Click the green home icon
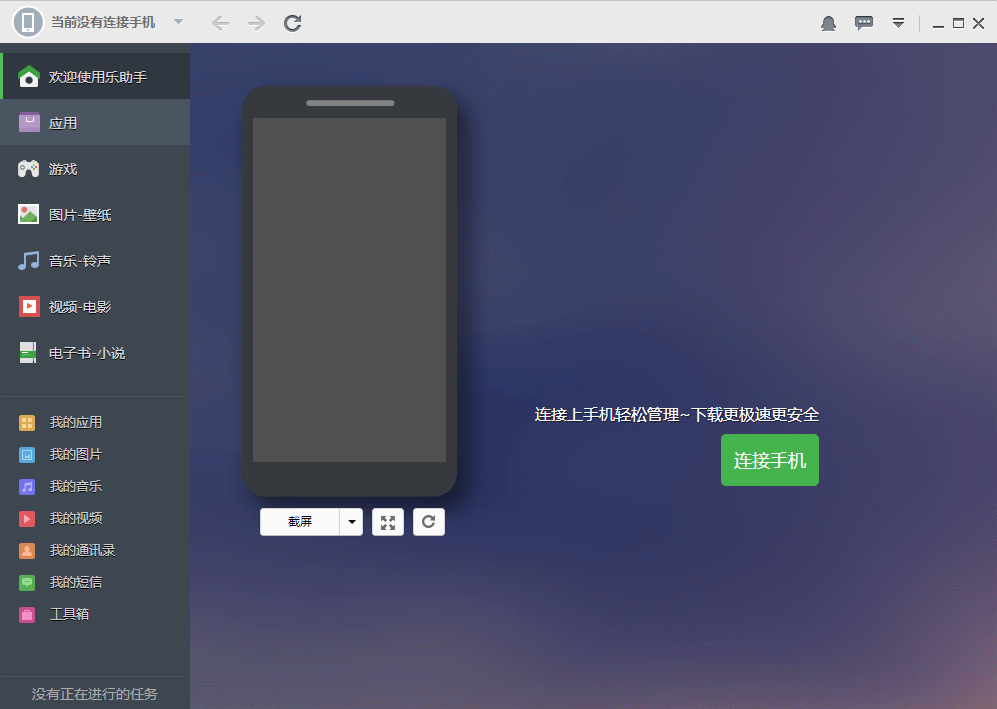 pyautogui.click(x=29, y=76)
